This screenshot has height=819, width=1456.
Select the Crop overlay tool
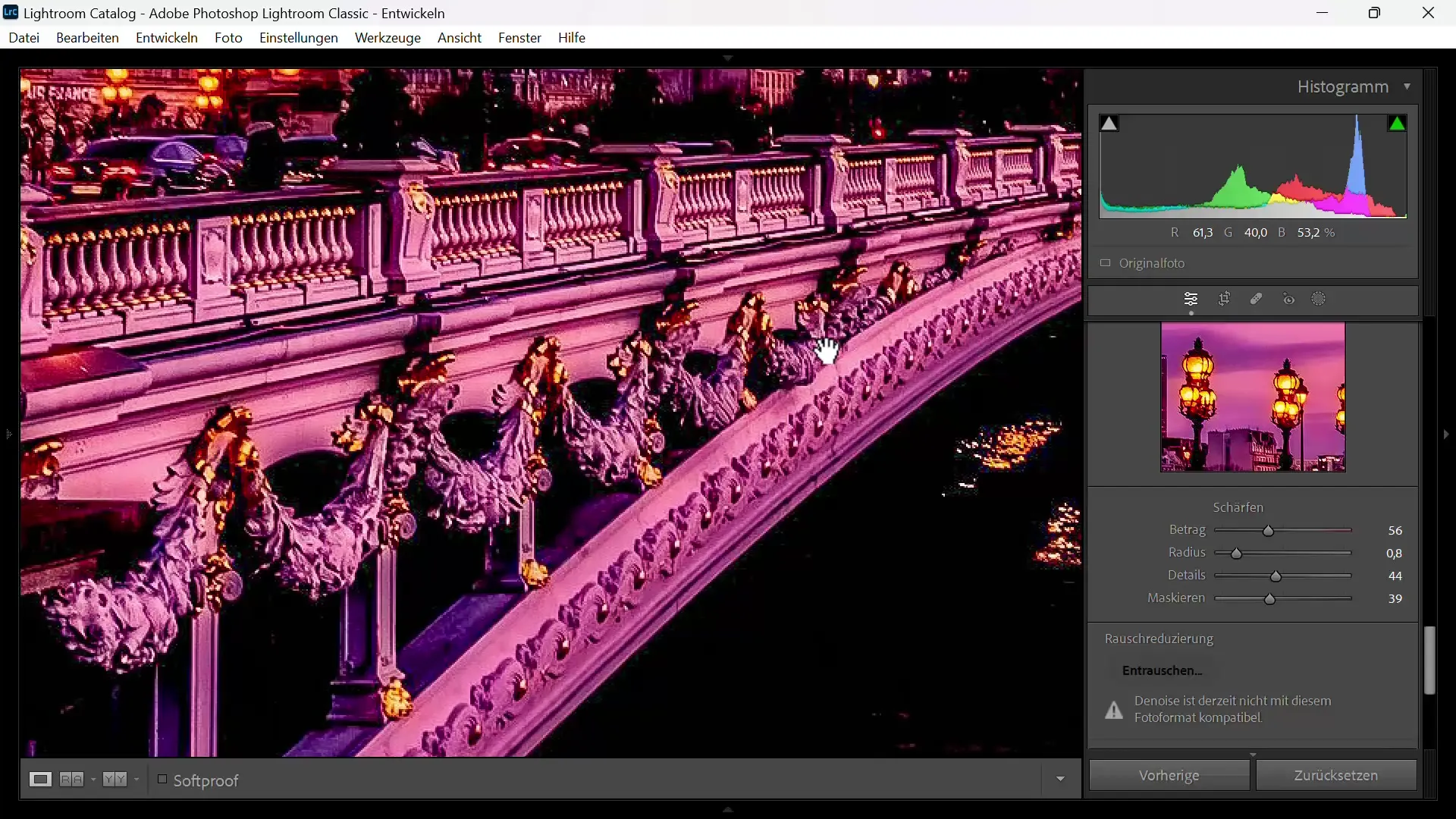pos(1225,300)
